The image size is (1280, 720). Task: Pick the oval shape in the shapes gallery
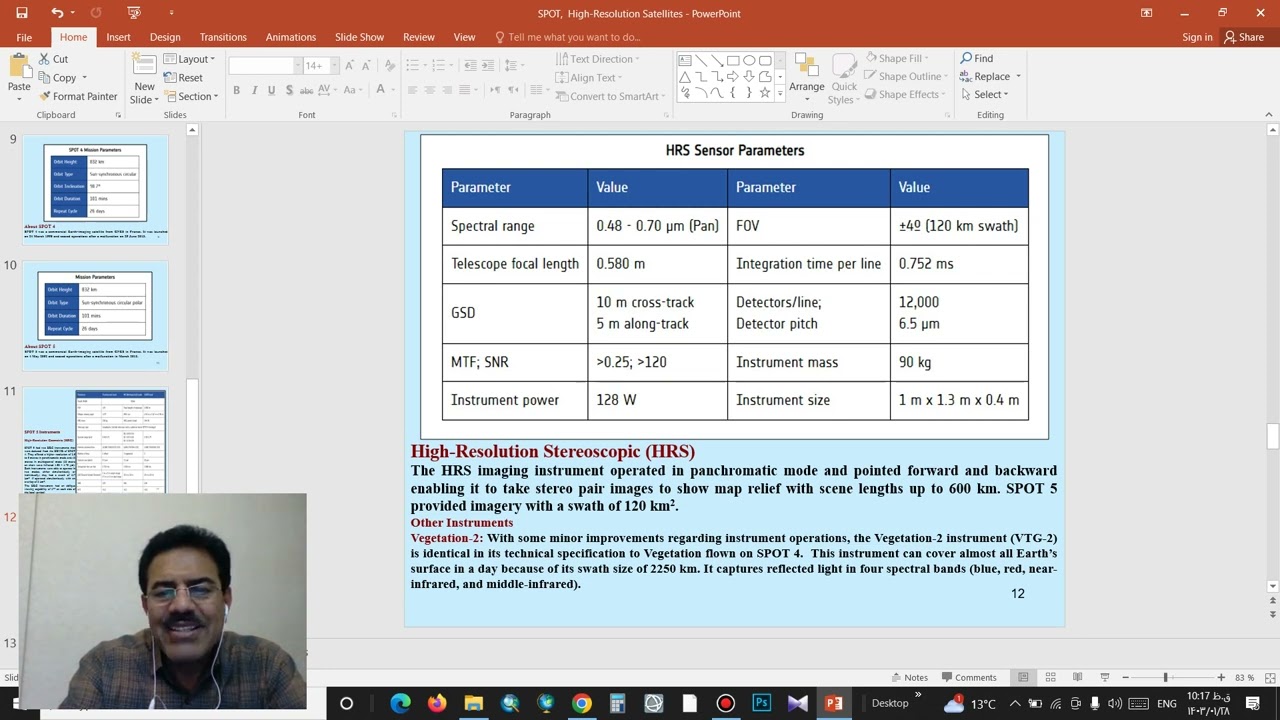point(749,60)
